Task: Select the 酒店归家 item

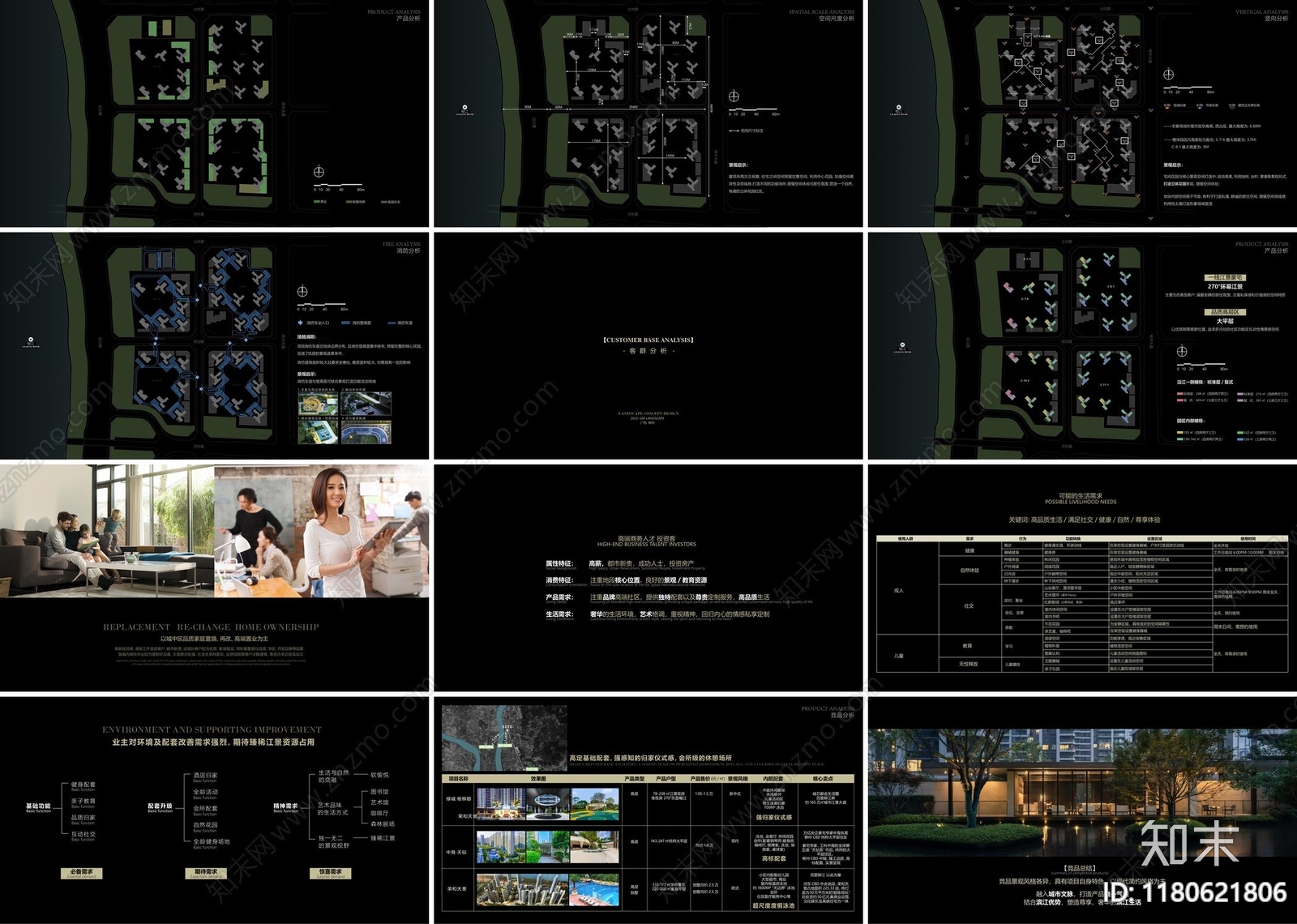Action: click(x=205, y=776)
